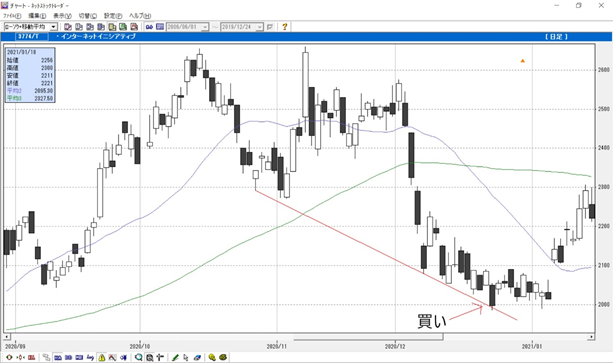
Task: Select the eraser tool in bottom toolbar
Action: point(197,357)
